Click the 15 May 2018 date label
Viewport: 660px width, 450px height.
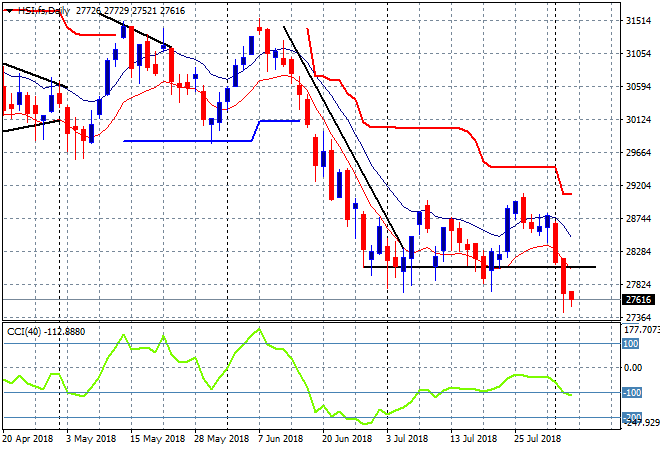coord(157,439)
